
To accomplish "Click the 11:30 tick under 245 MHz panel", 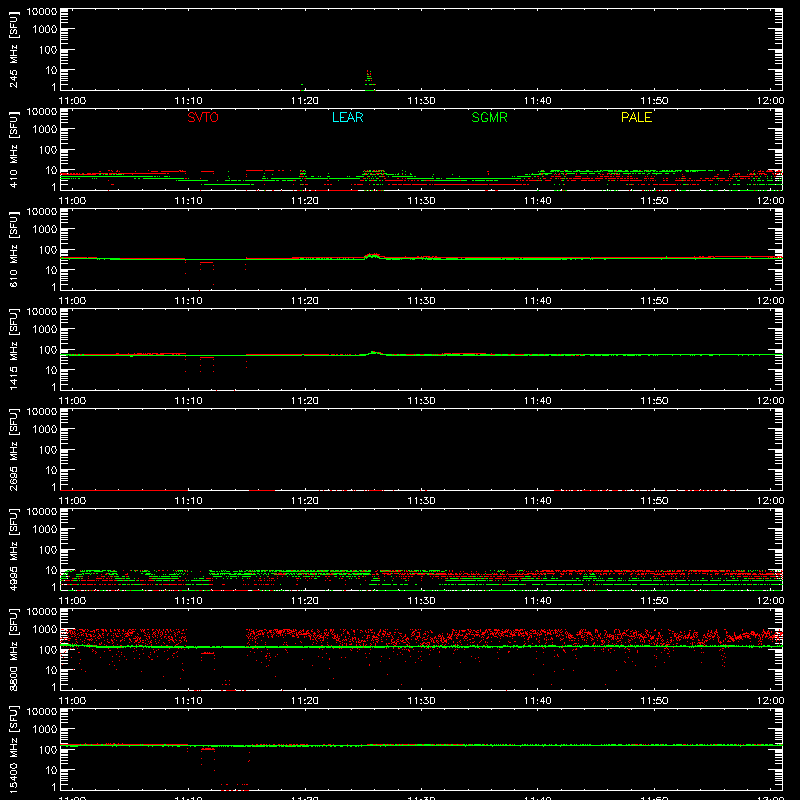I will click(421, 101).
